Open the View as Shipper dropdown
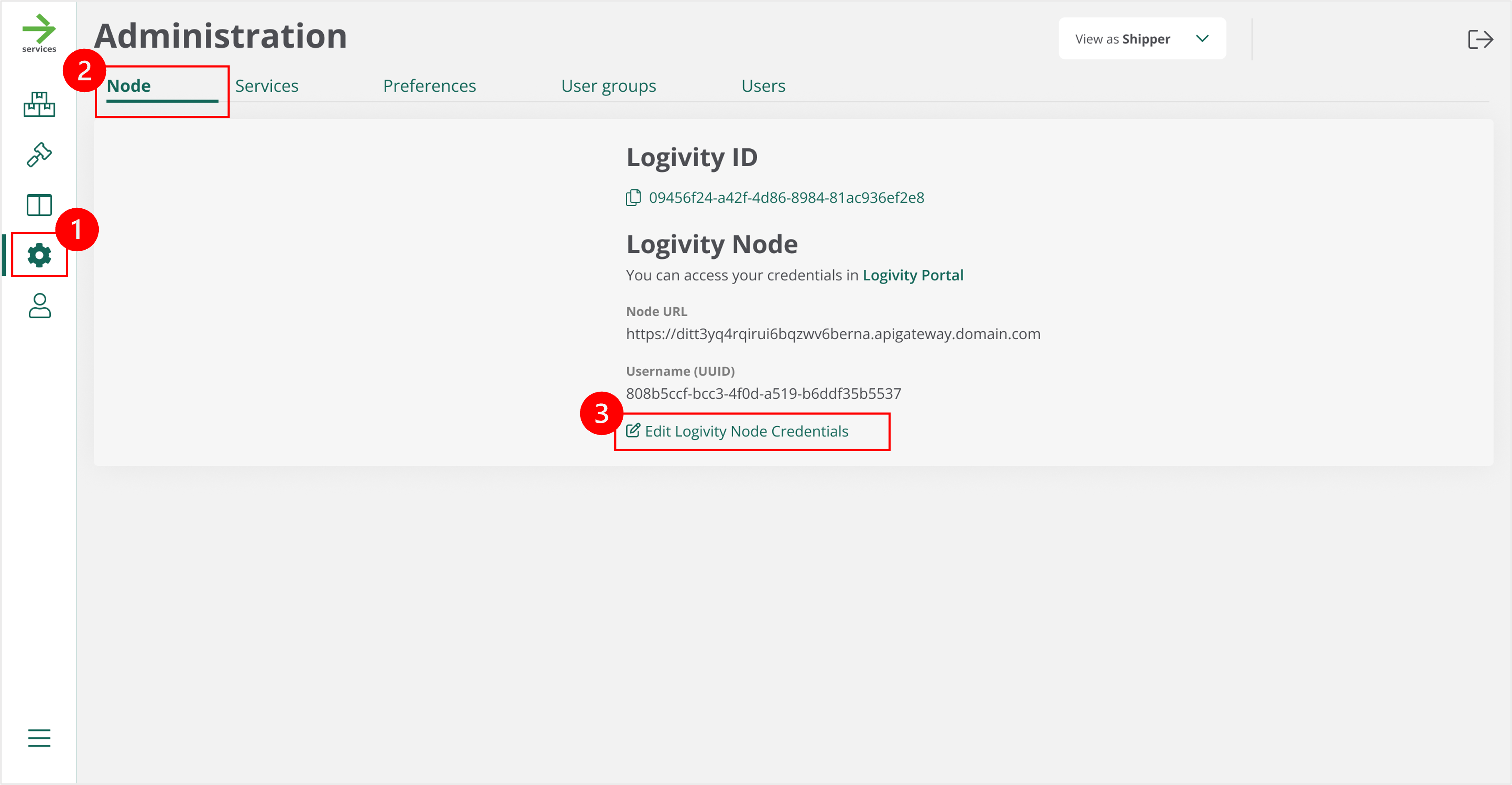This screenshot has width=1512, height=785. [x=1142, y=39]
